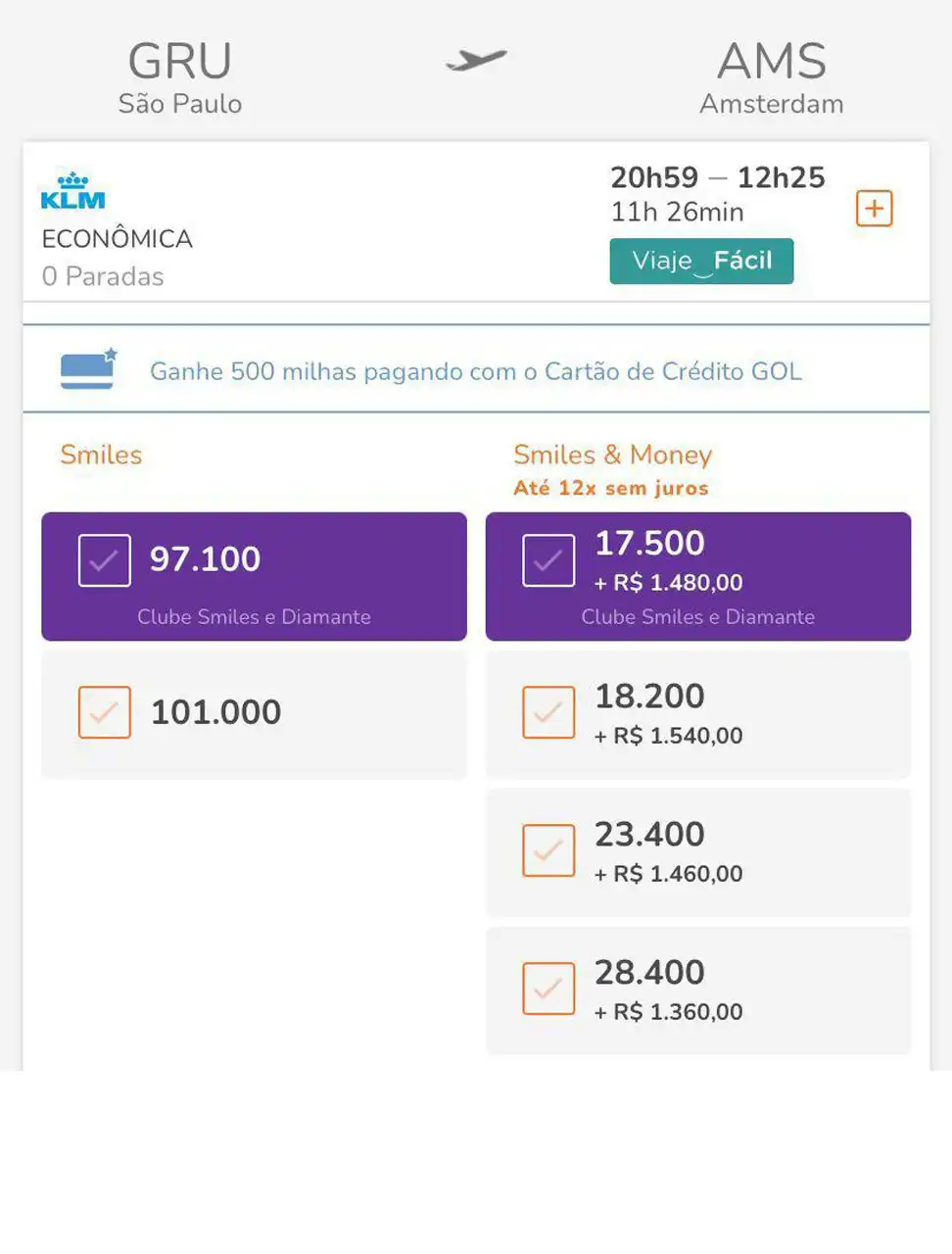Expand flight details with plus icon
Viewport: 952px width, 1254px height.
click(874, 209)
